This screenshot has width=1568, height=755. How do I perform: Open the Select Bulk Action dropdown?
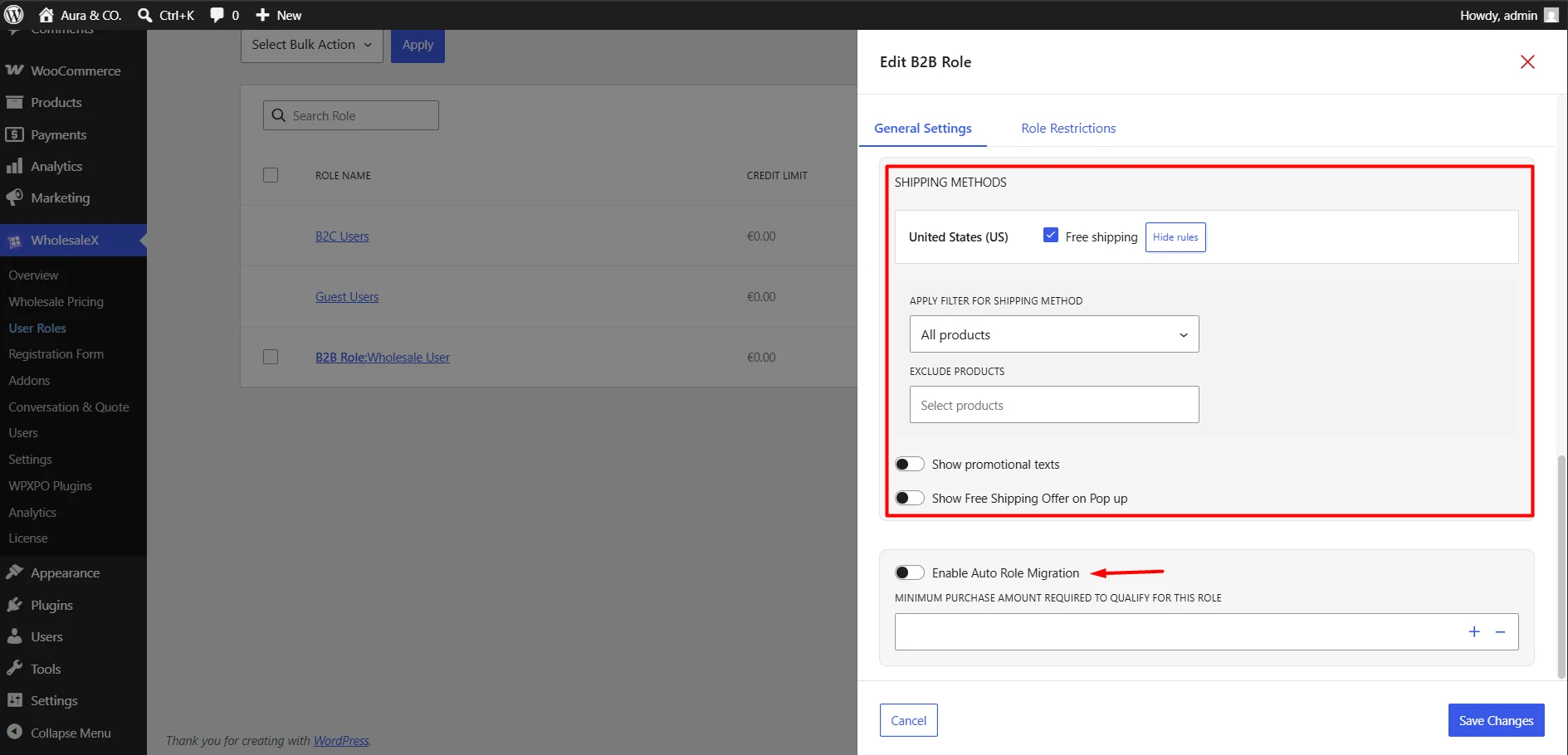pos(312,45)
